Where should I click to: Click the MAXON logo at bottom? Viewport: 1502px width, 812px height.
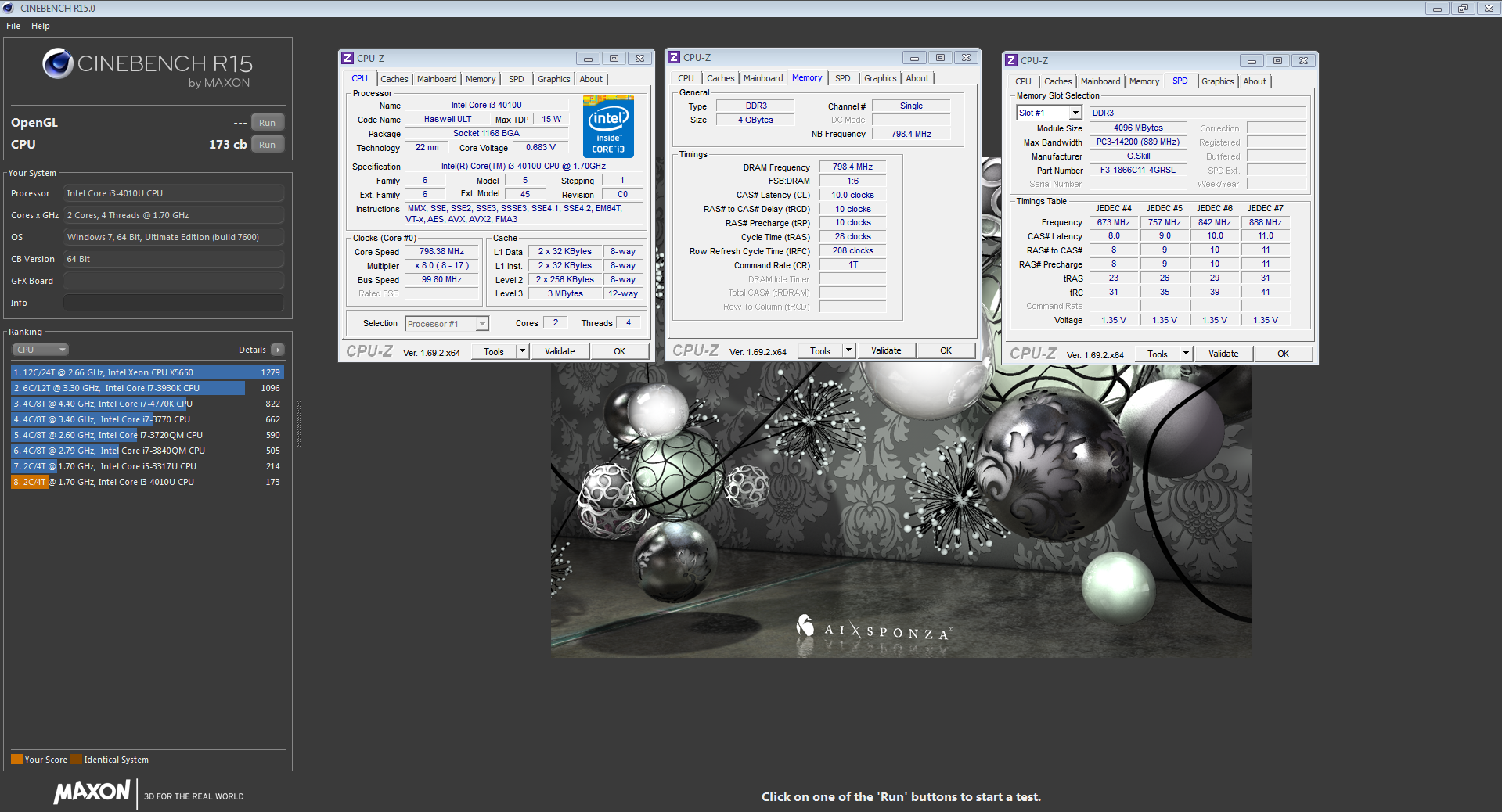pos(92,792)
